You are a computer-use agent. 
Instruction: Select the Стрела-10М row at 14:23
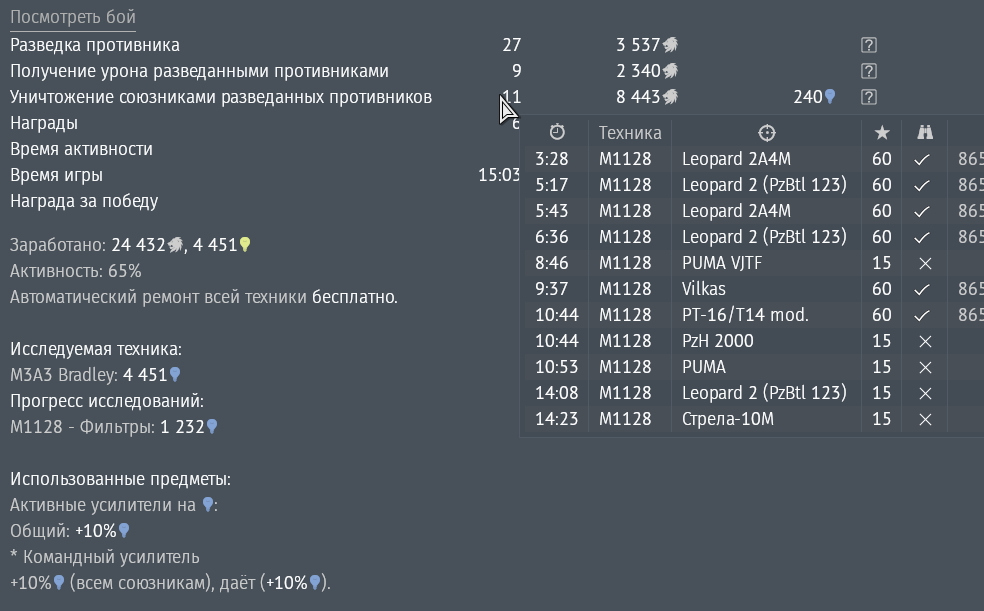point(752,419)
